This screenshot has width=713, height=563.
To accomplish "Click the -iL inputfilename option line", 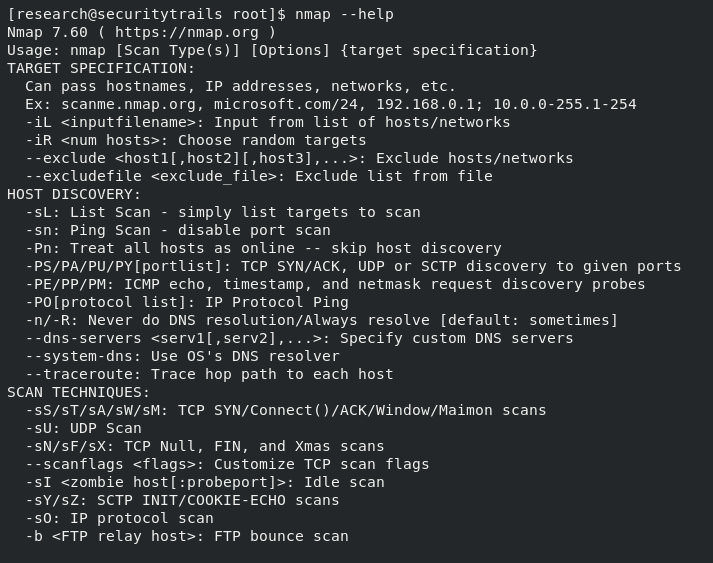I will coord(268,122).
